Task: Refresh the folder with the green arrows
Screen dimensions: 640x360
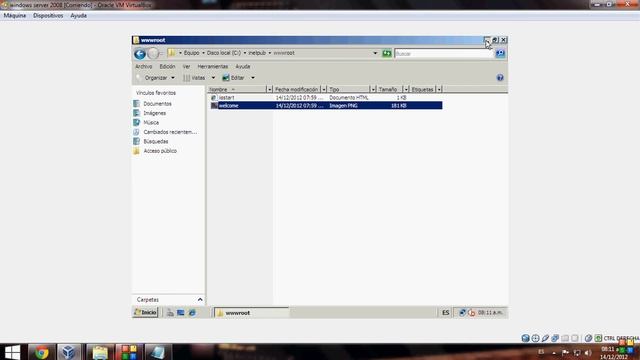Action: (387, 53)
